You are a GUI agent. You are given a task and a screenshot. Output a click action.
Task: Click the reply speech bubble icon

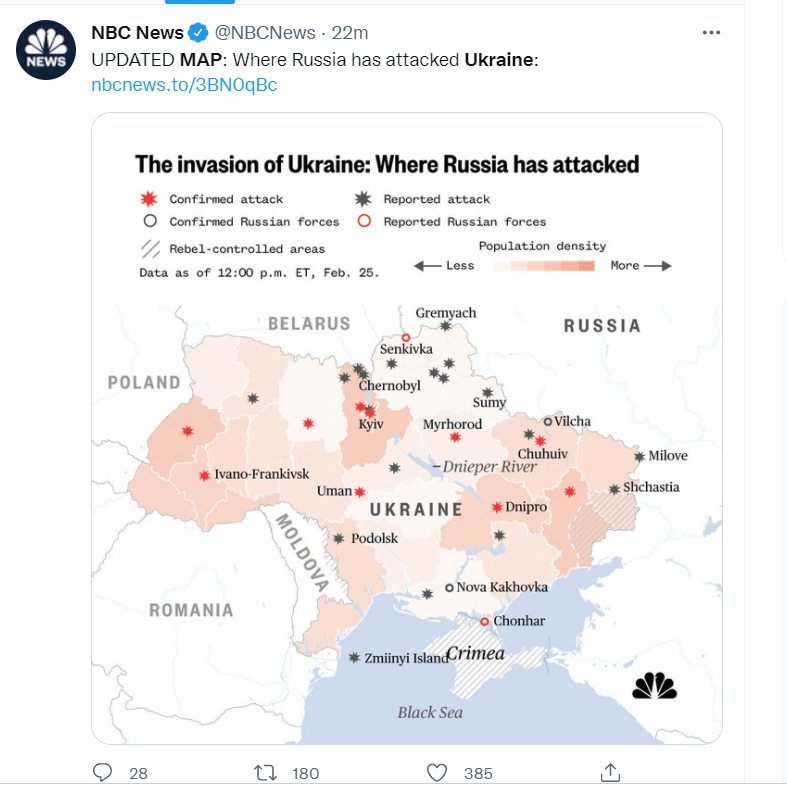click(x=103, y=772)
